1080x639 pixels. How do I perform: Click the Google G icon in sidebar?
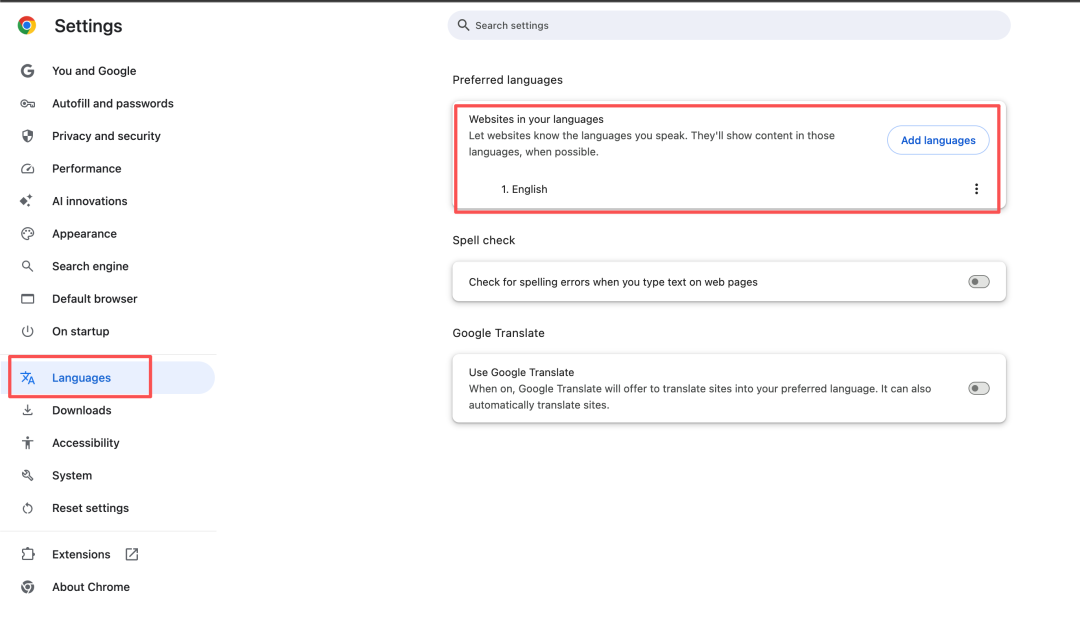[28, 71]
